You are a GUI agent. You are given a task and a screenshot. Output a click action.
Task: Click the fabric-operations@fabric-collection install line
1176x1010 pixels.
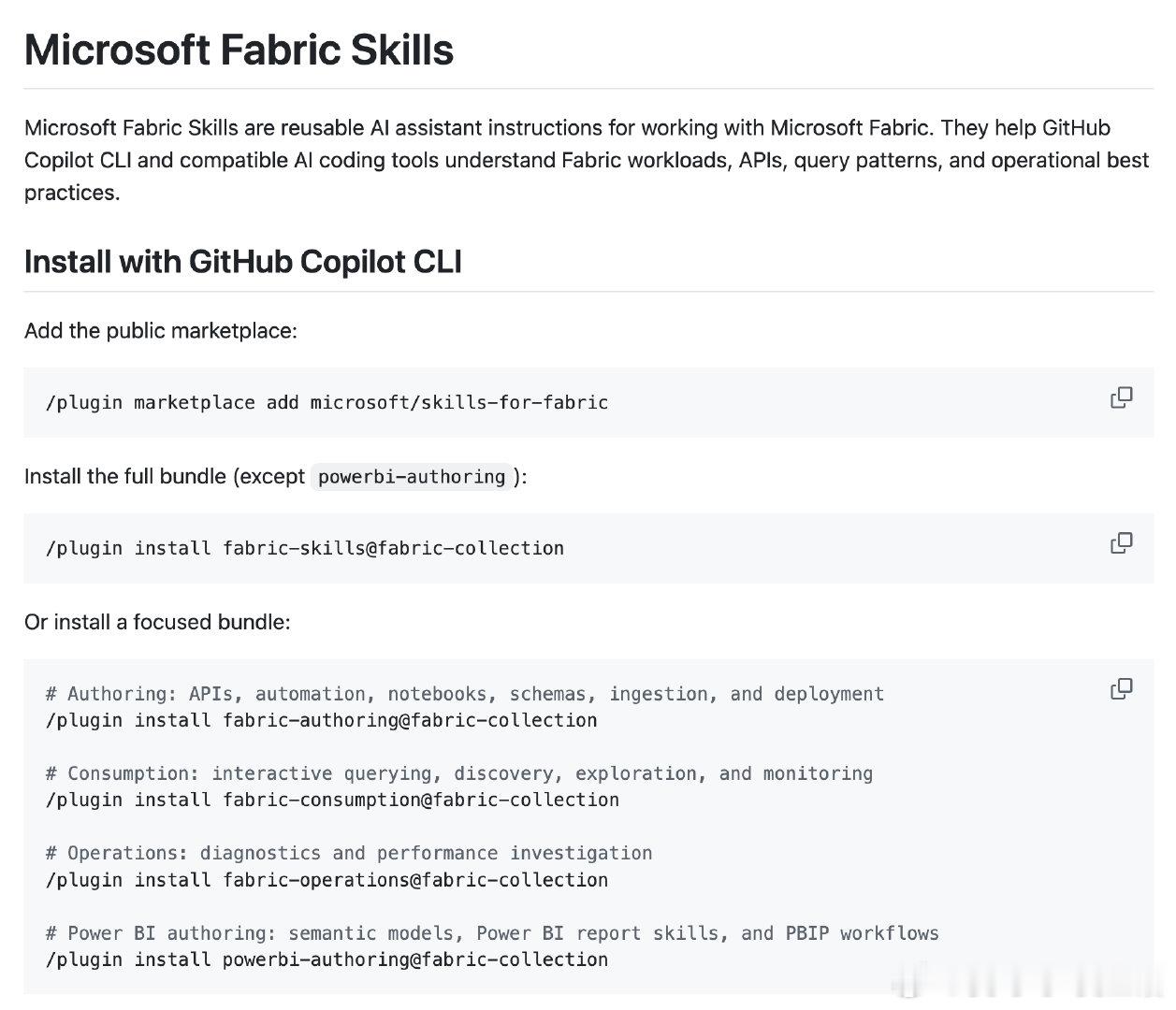[327, 881]
